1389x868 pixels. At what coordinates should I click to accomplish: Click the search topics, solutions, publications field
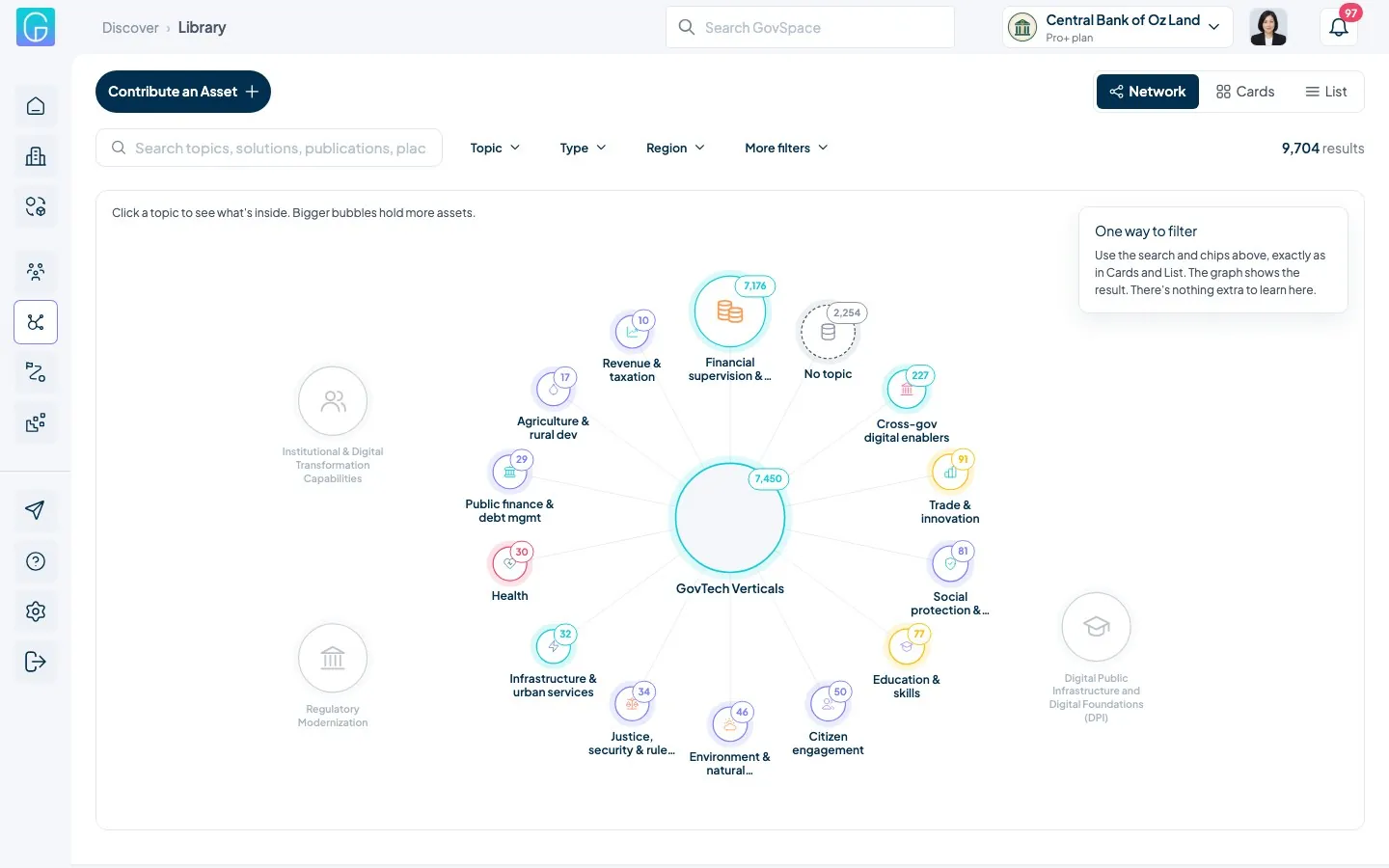pos(269,148)
